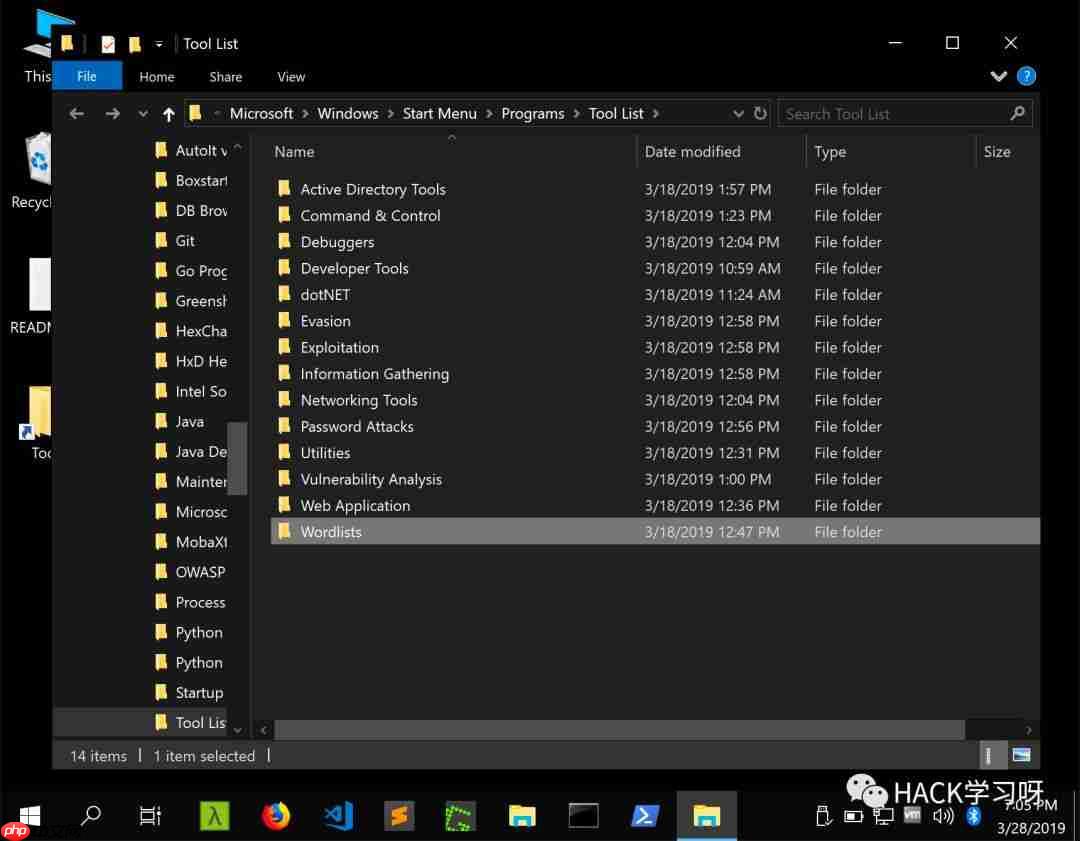Launch Greenshot from the taskbar
Viewport: 1080px width, 841px height.
point(460,816)
